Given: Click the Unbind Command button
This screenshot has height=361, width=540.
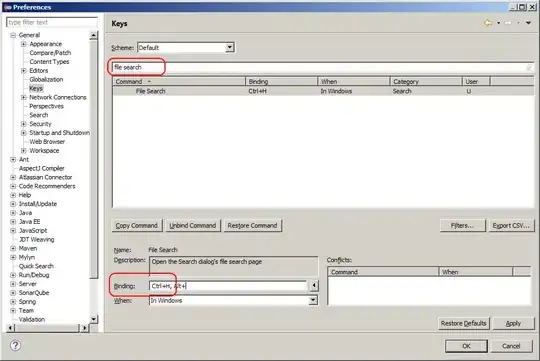Looking at the screenshot, I should point(193,226).
